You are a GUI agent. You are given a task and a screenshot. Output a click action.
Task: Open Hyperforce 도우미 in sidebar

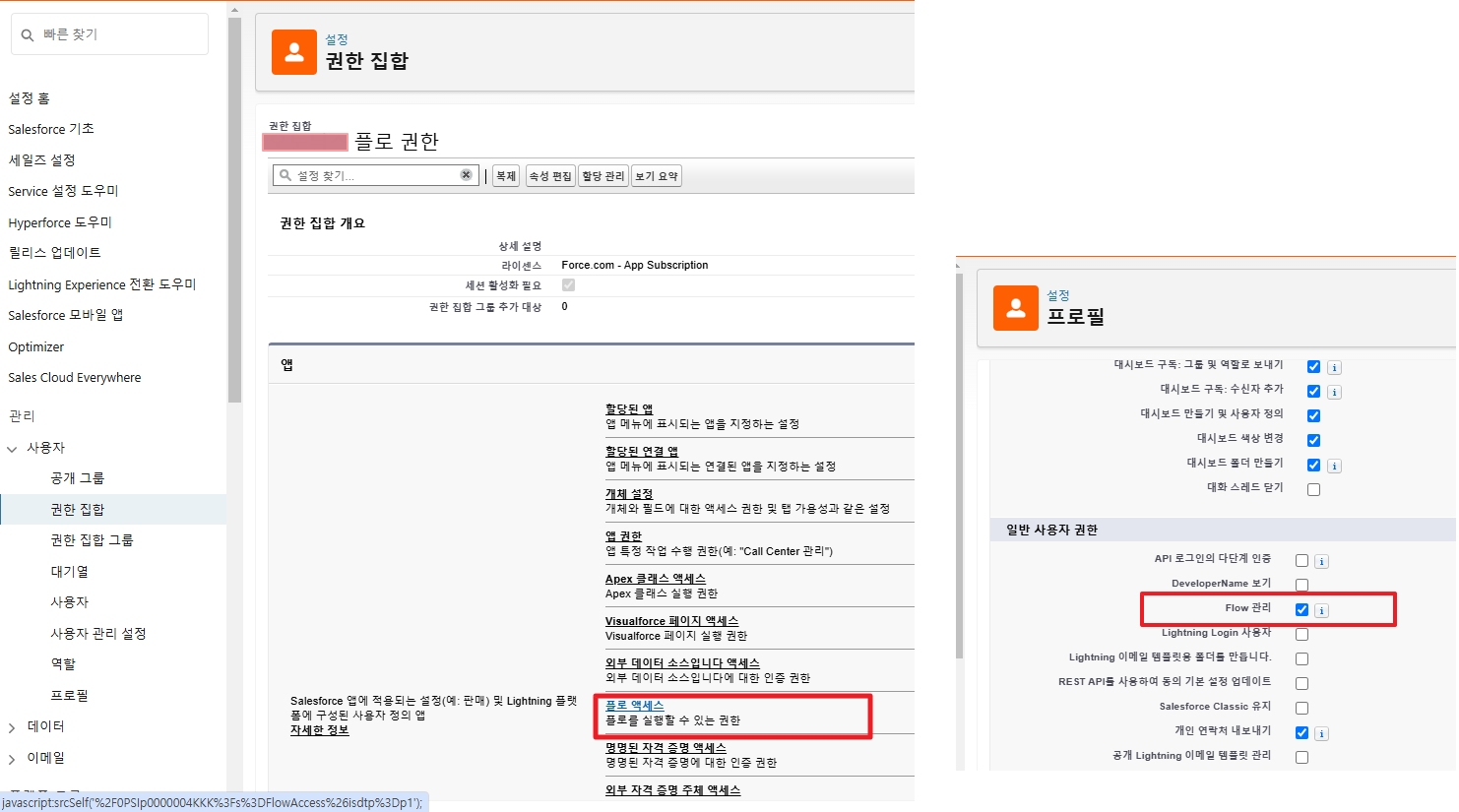60,222
